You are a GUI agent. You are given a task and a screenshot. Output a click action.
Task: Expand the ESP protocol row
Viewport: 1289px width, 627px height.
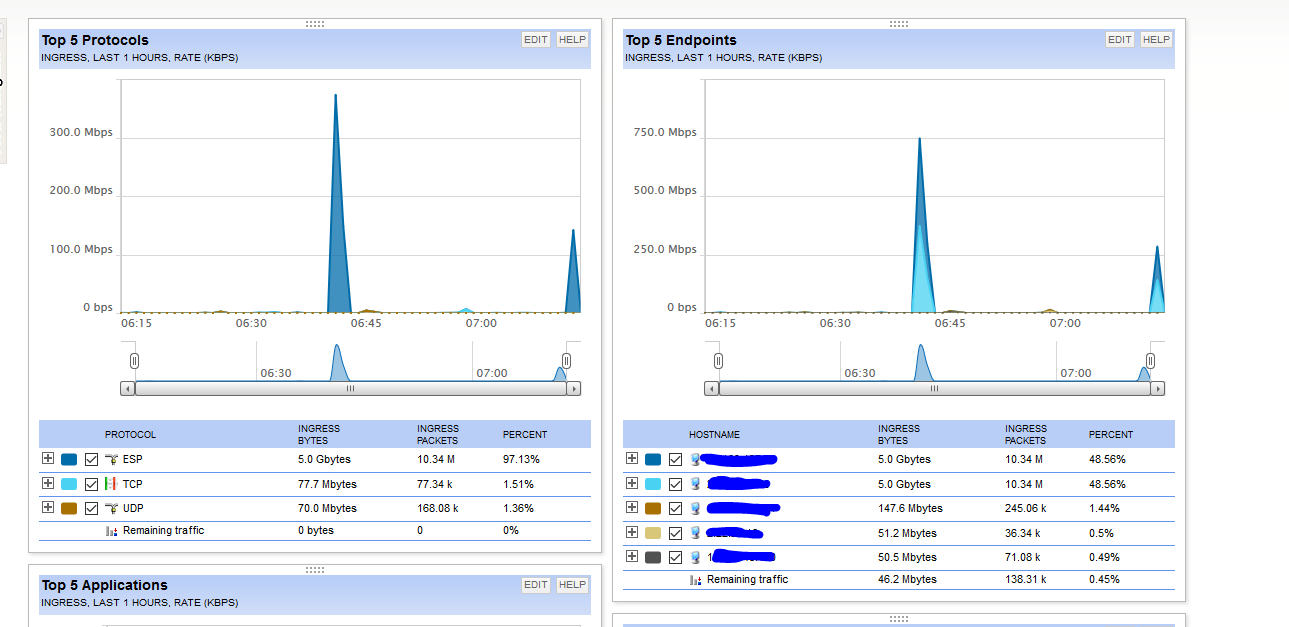pyautogui.click(x=47, y=459)
